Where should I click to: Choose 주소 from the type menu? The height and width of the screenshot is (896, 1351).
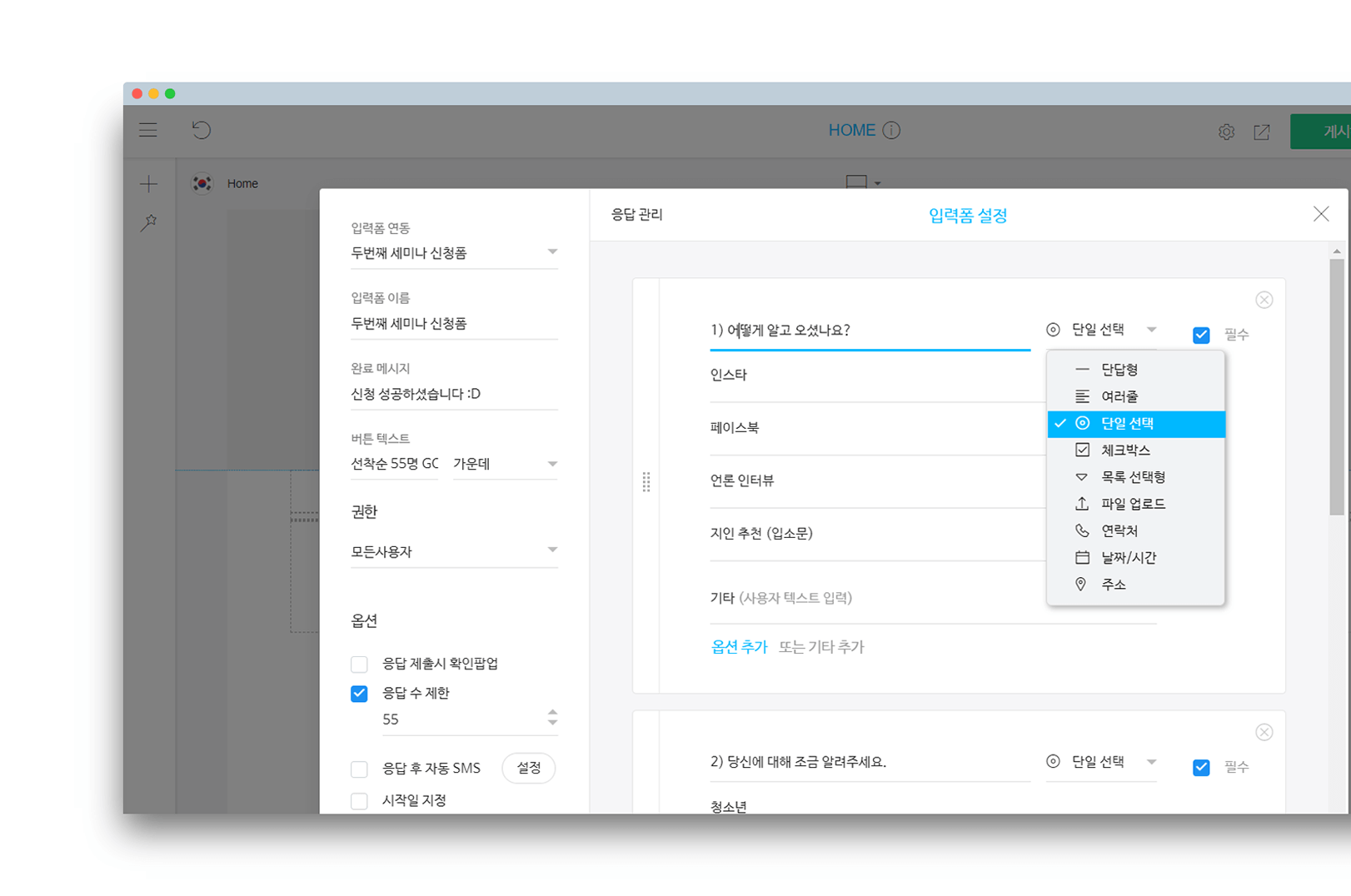1136,585
